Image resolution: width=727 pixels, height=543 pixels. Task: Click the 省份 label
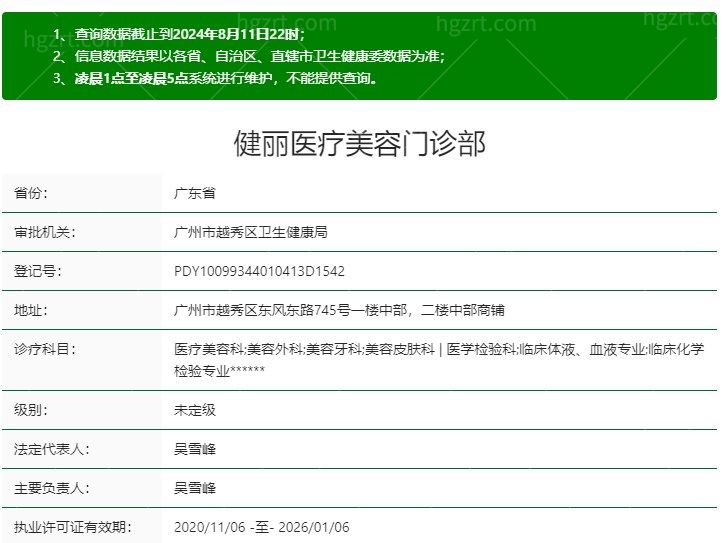[x=31, y=193]
